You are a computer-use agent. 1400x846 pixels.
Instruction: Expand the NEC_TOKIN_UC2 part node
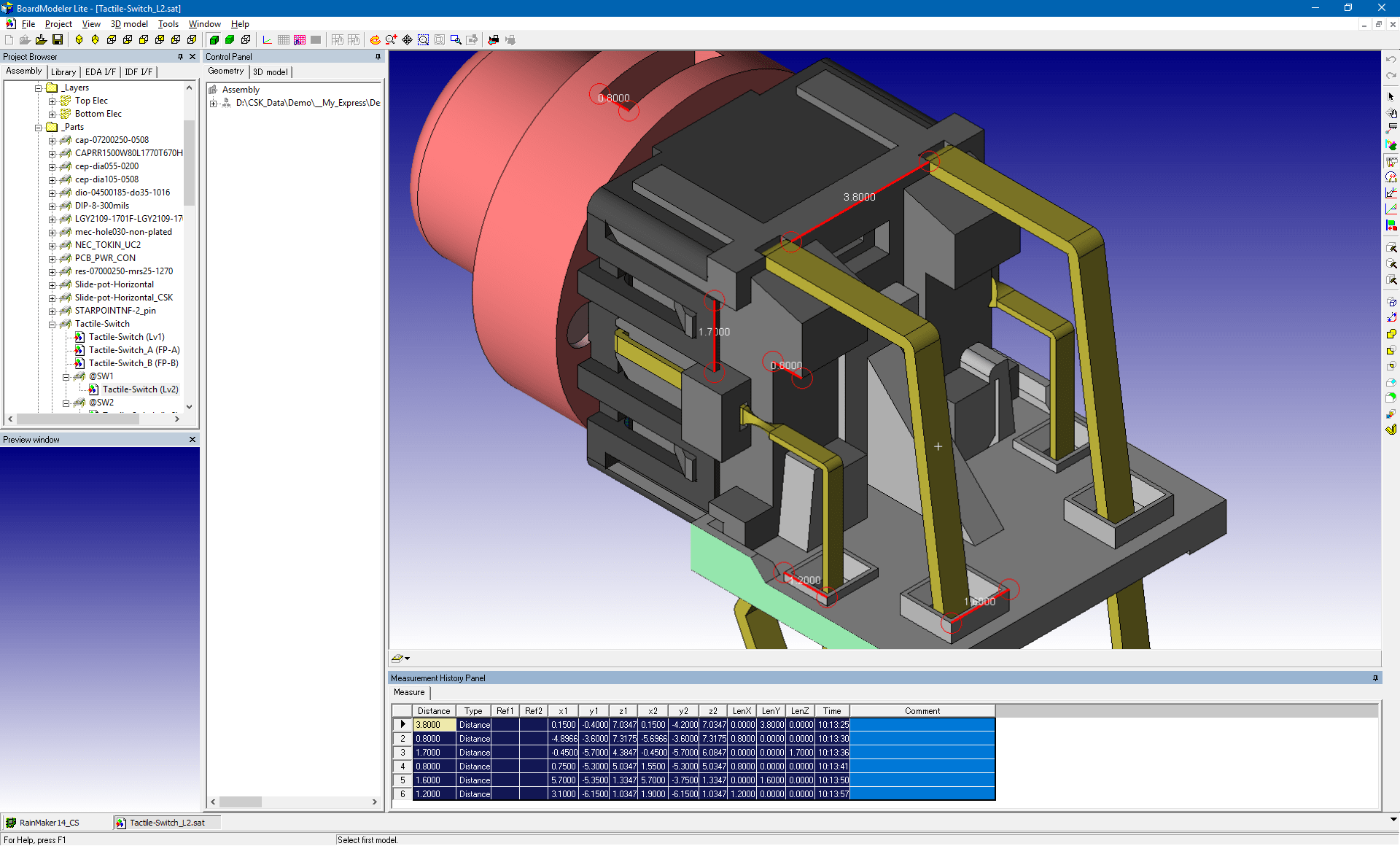point(52,245)
